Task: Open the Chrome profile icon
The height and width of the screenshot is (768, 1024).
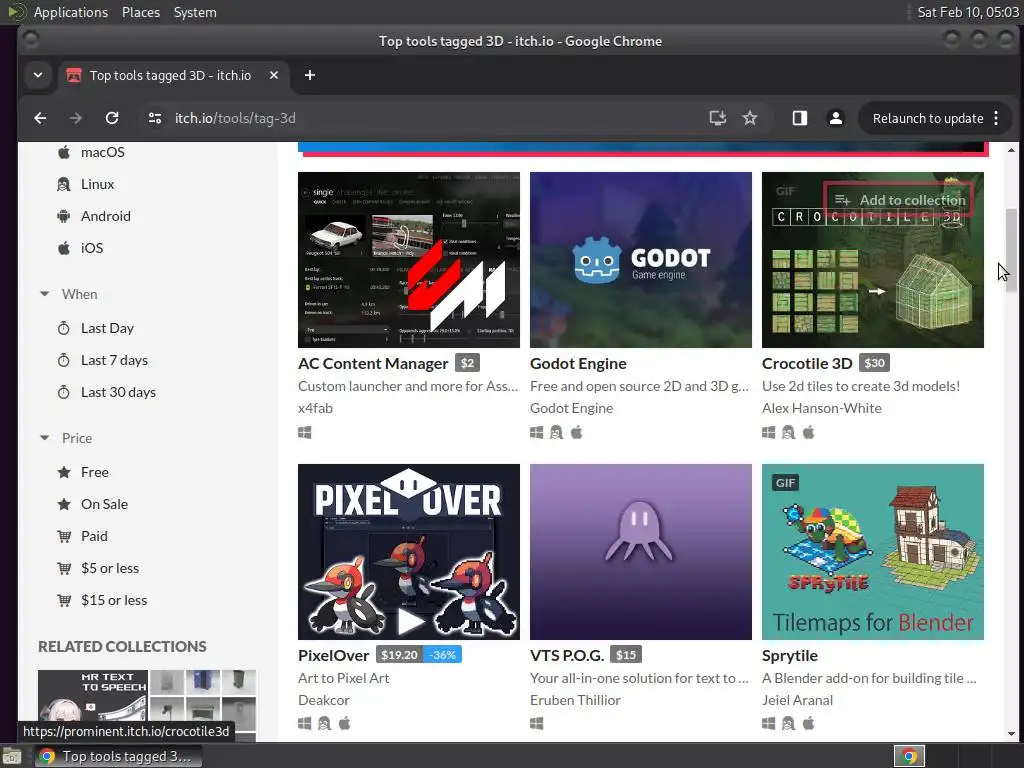Action: coord(835,118)
